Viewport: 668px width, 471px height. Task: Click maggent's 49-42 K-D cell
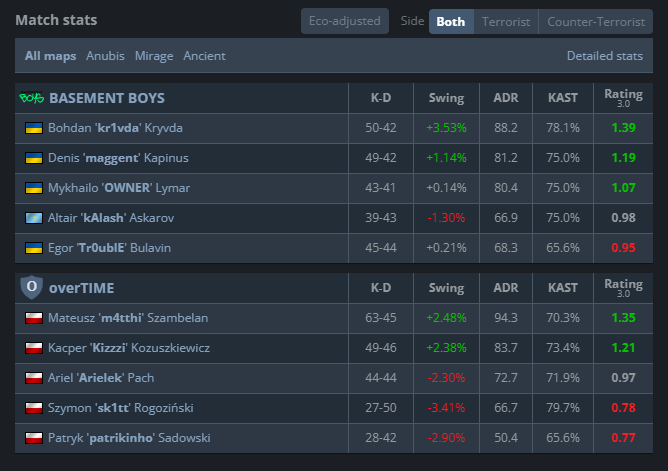(x=381, y=158)
